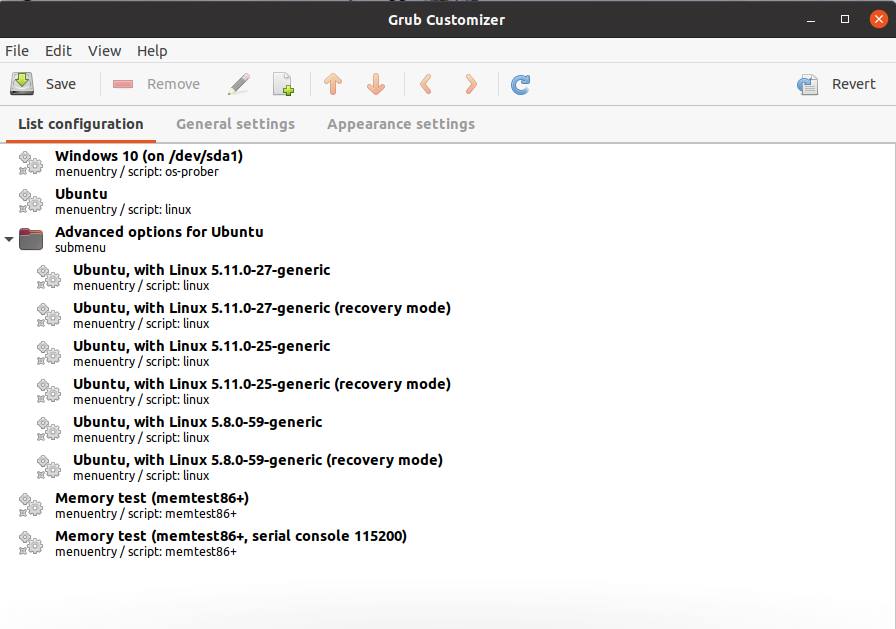The height and width of the screenshot is (629, 896).
Task: Click the blue reload icon
Action: click(520, 85)
